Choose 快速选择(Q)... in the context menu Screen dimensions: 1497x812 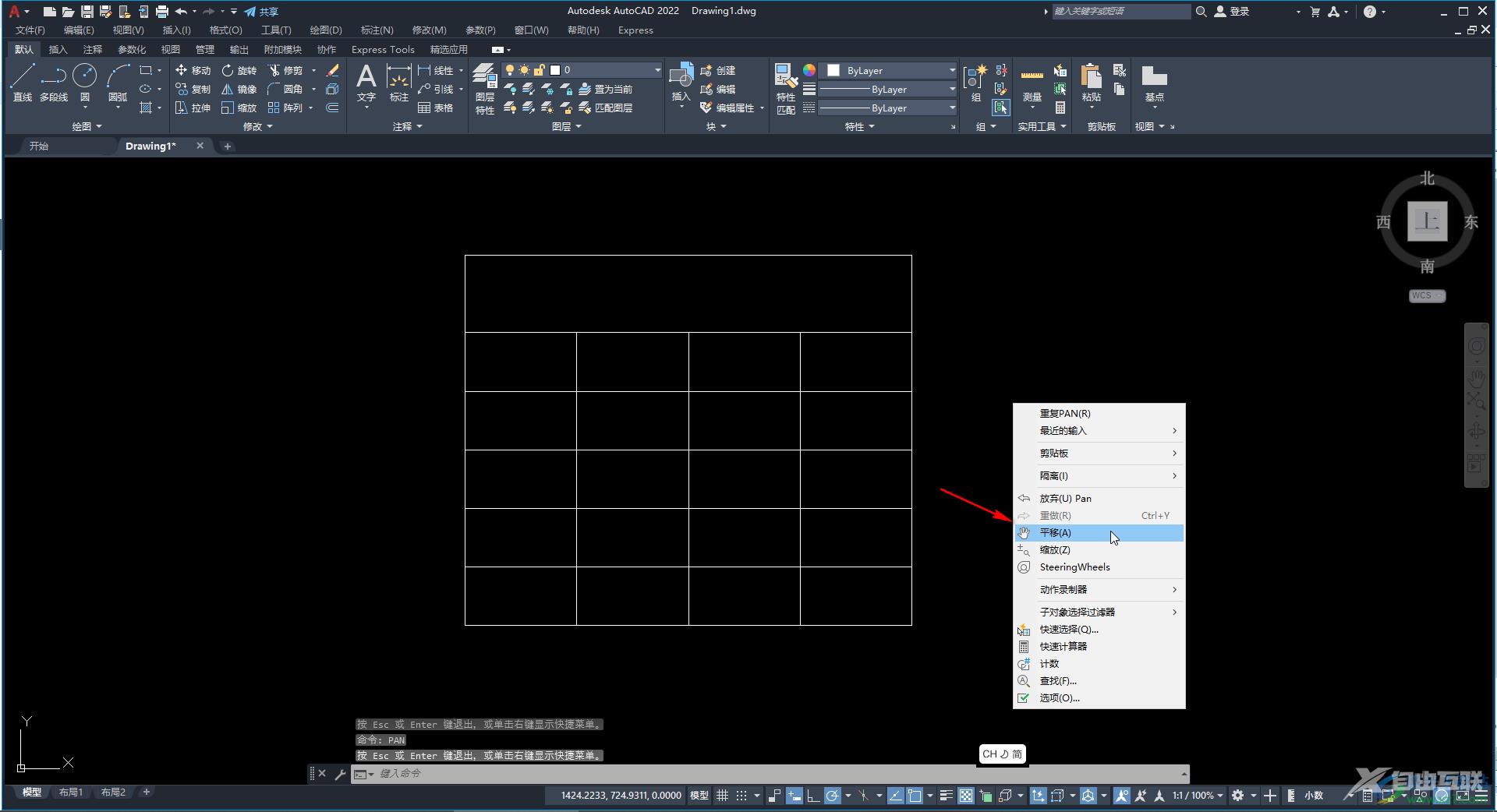point(1099,630)
